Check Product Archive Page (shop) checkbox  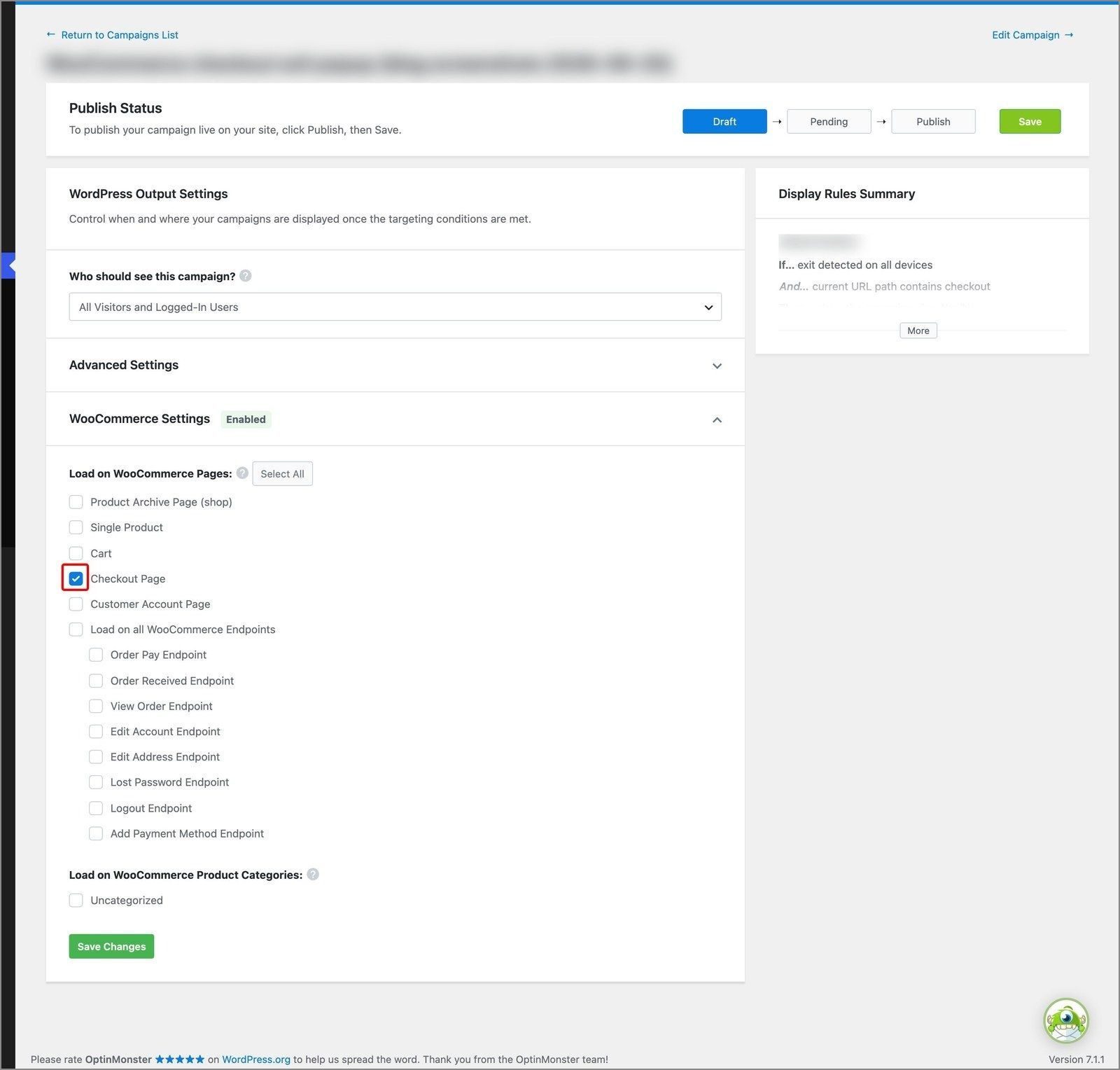coord(76,502)
